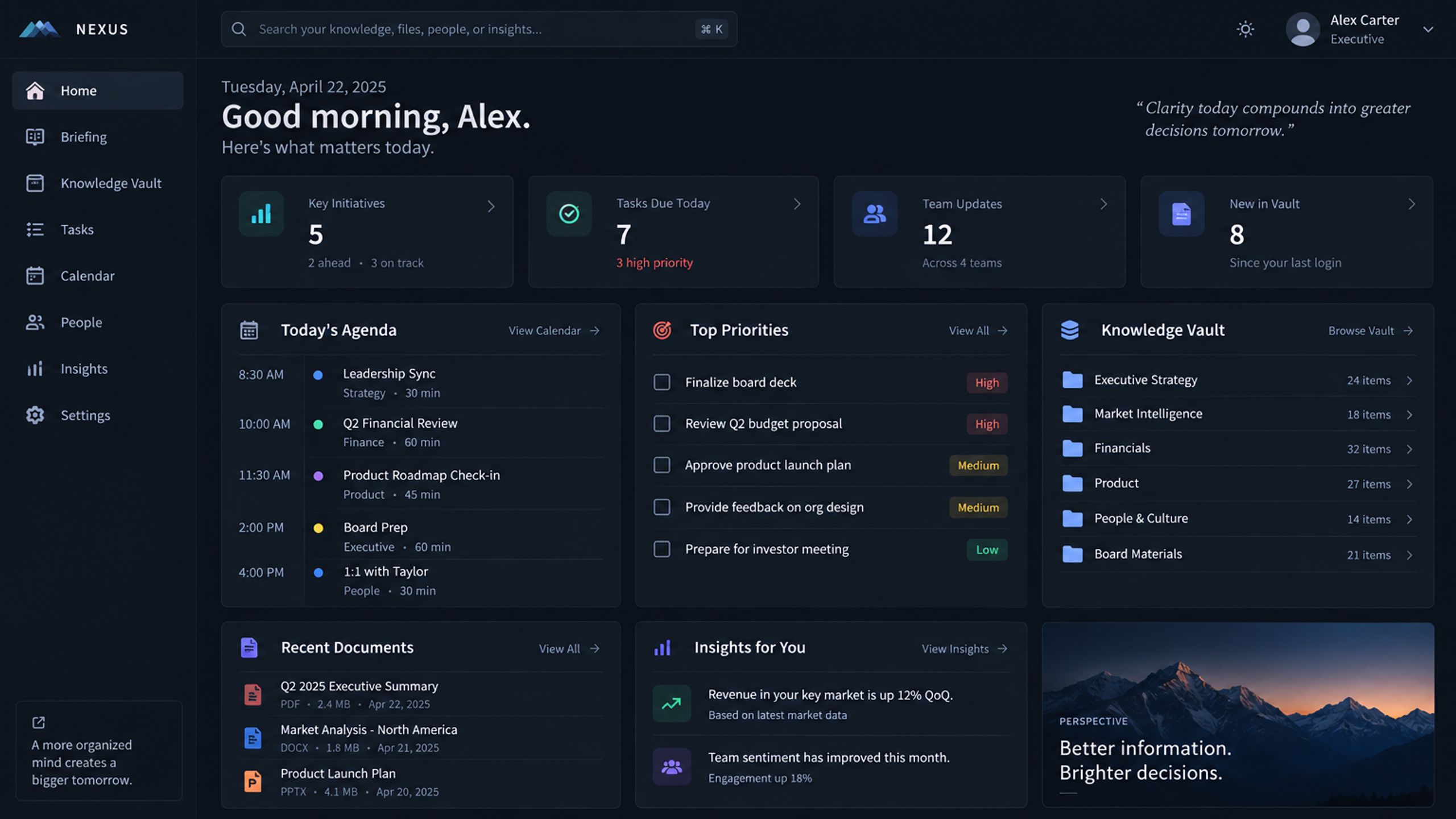
Task: Check off Finalize board deck
Action: [661, 382]
